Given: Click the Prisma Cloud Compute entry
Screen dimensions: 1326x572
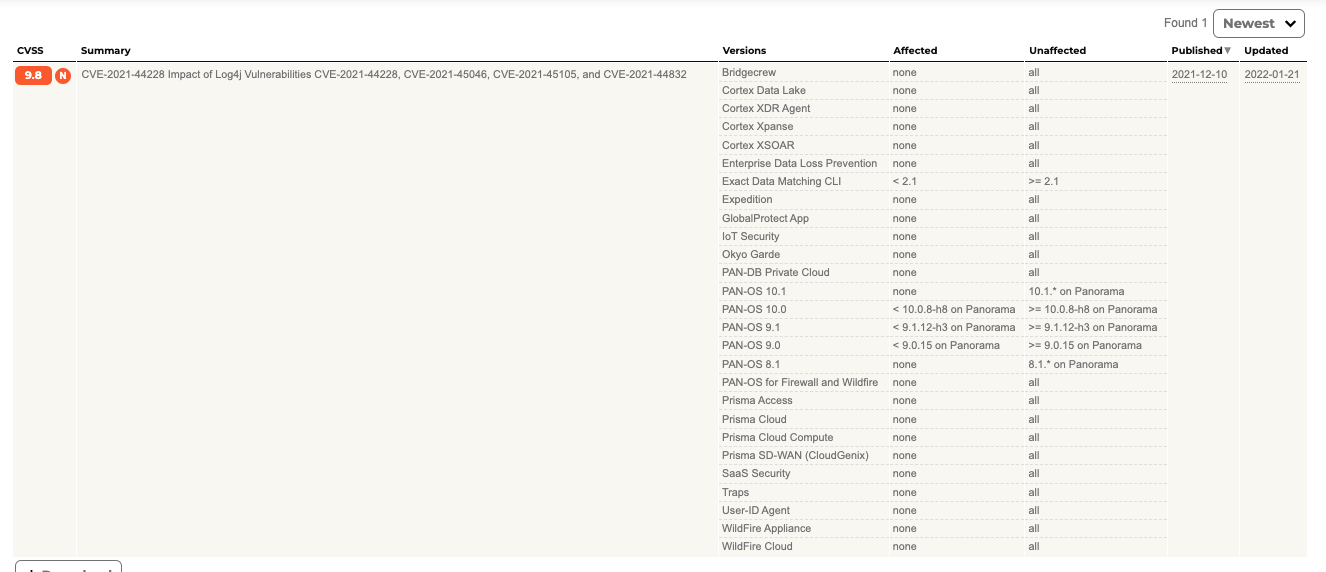Looking at the screenshot, I should 777,437.
